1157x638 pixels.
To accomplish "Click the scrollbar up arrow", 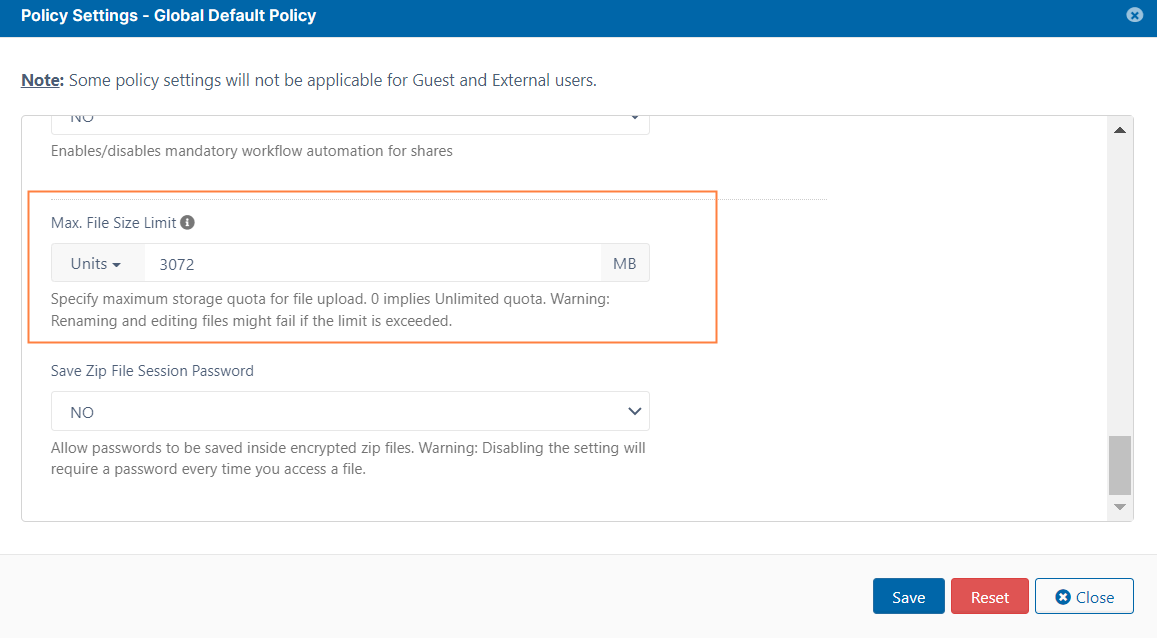I will 1119,130.
